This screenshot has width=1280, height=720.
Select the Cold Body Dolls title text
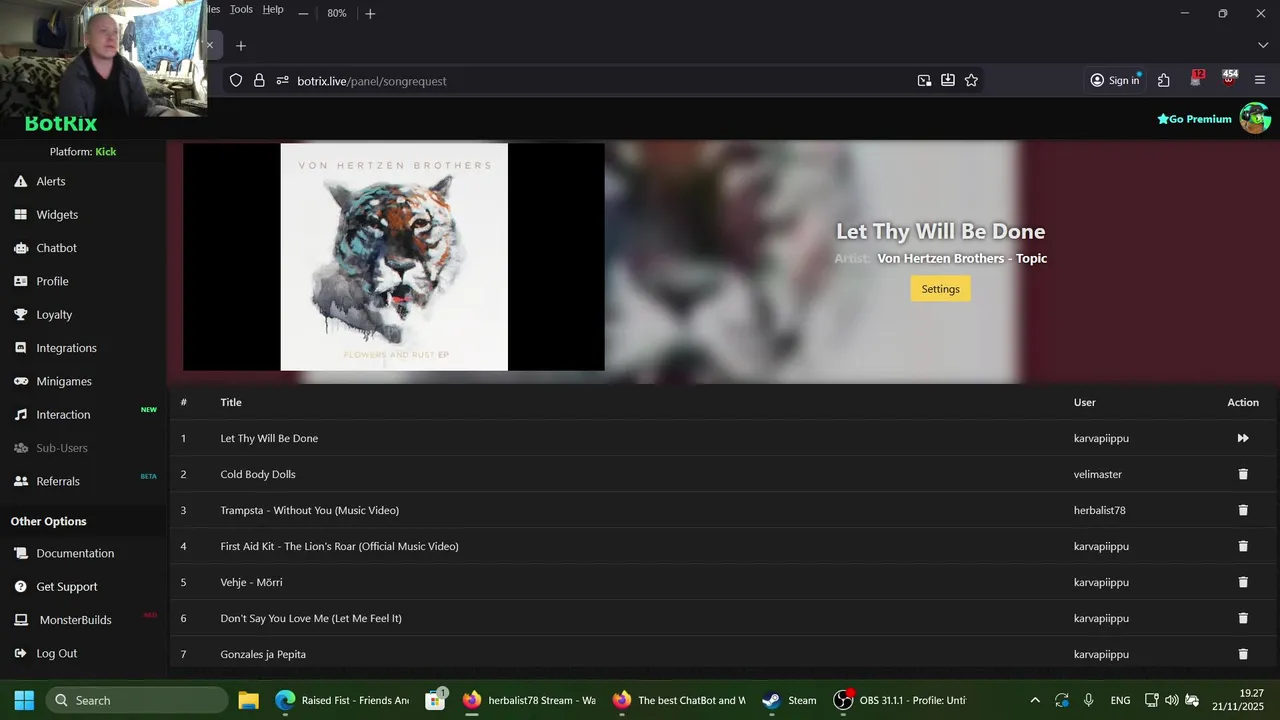(x=258, y=474)
